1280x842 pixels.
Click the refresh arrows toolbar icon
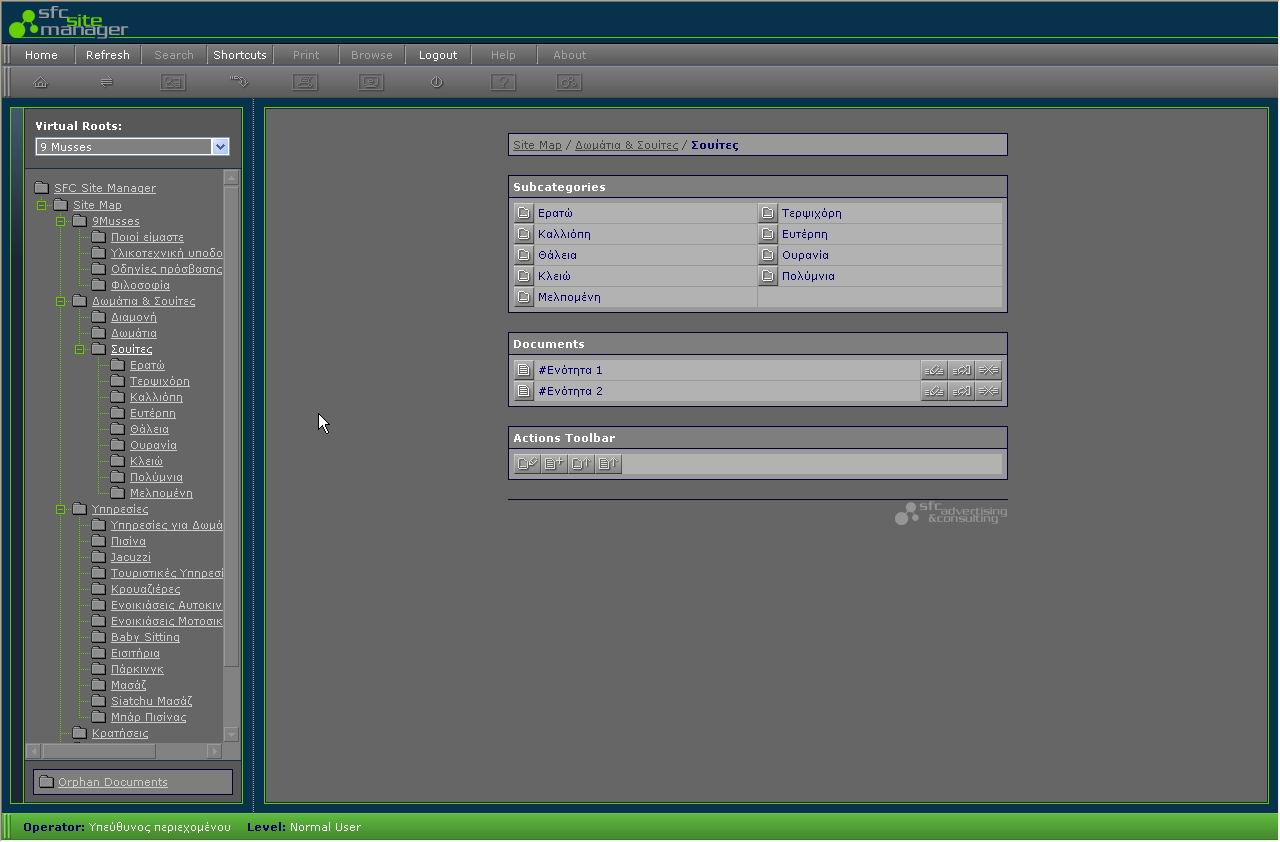(106, 82)
